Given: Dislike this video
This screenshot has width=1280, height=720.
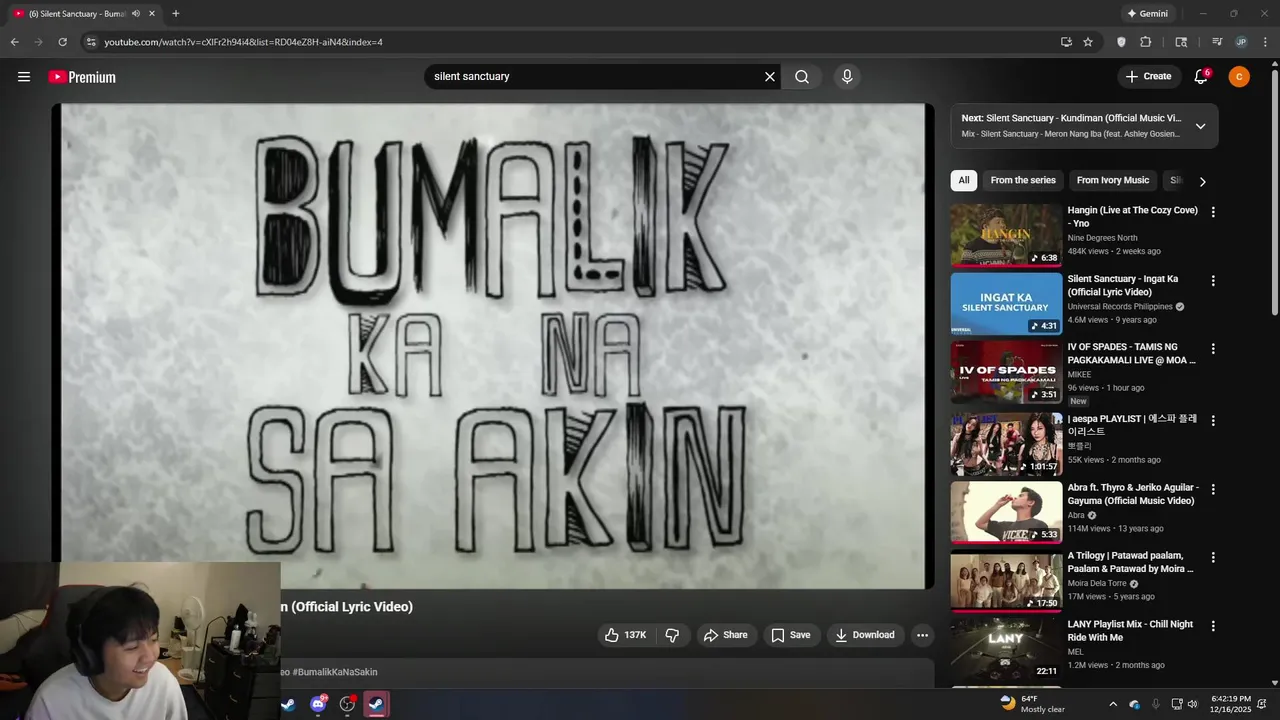Looking at the screenshot, I should click(672, 635).
